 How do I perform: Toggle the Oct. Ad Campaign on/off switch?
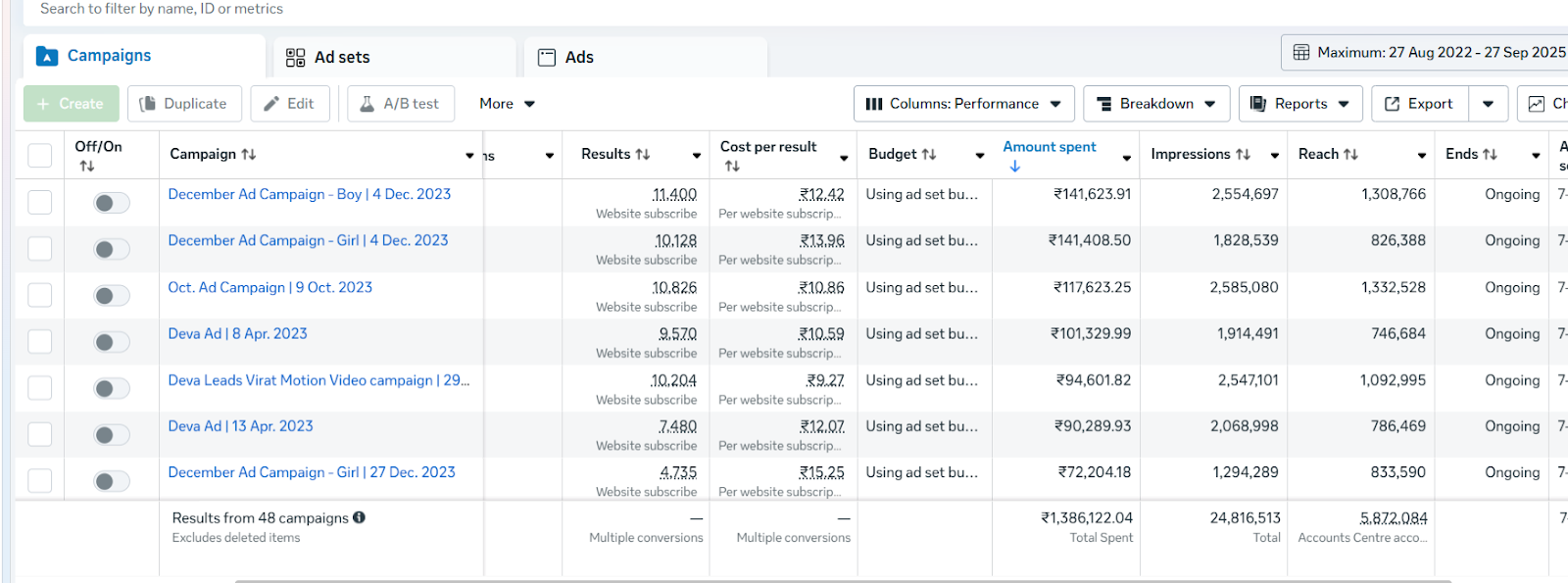click(111, 296)
